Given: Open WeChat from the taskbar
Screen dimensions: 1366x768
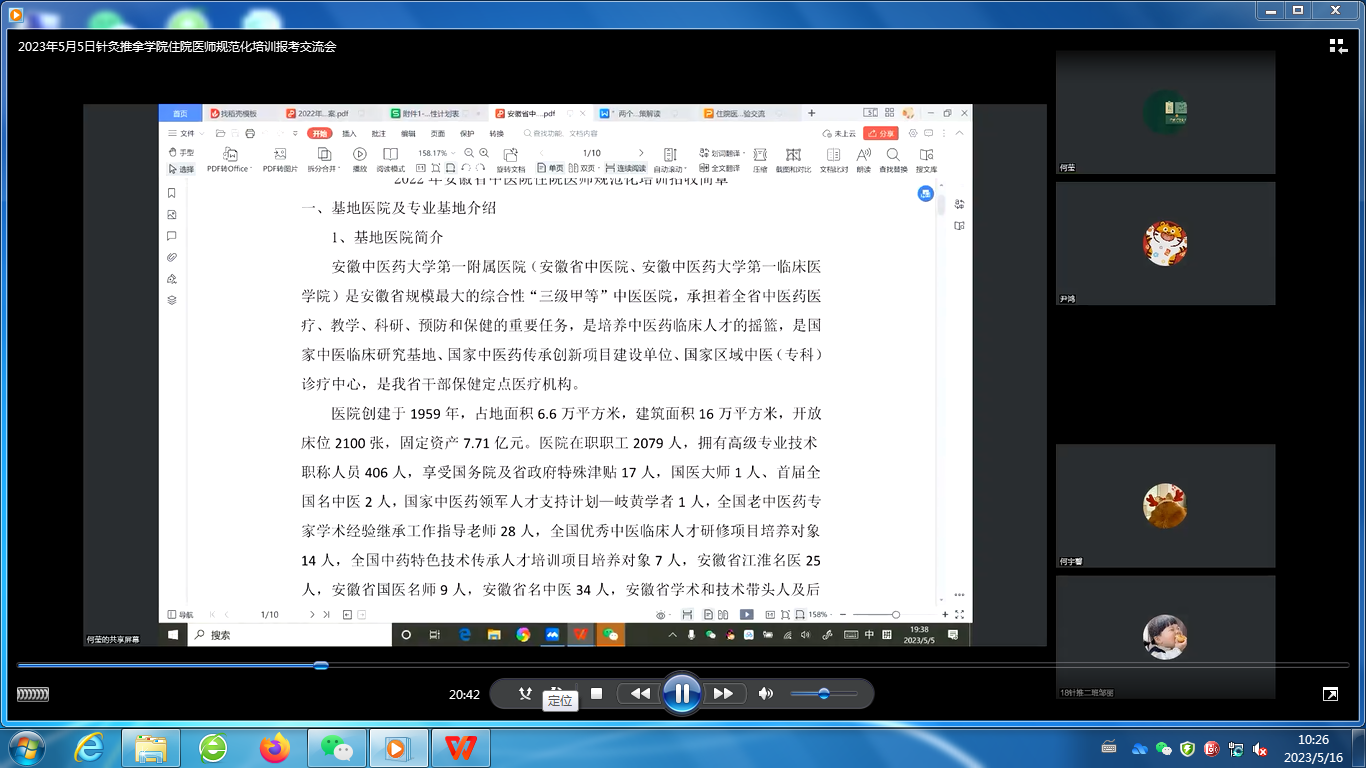Looking at the screenshot, I should [336, 748].
